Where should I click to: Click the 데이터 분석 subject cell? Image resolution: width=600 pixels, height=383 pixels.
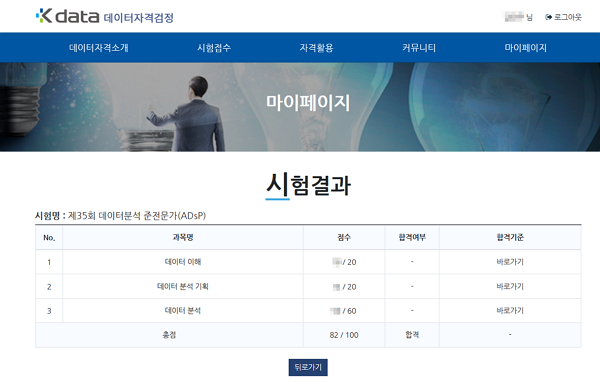coord(183,311)
